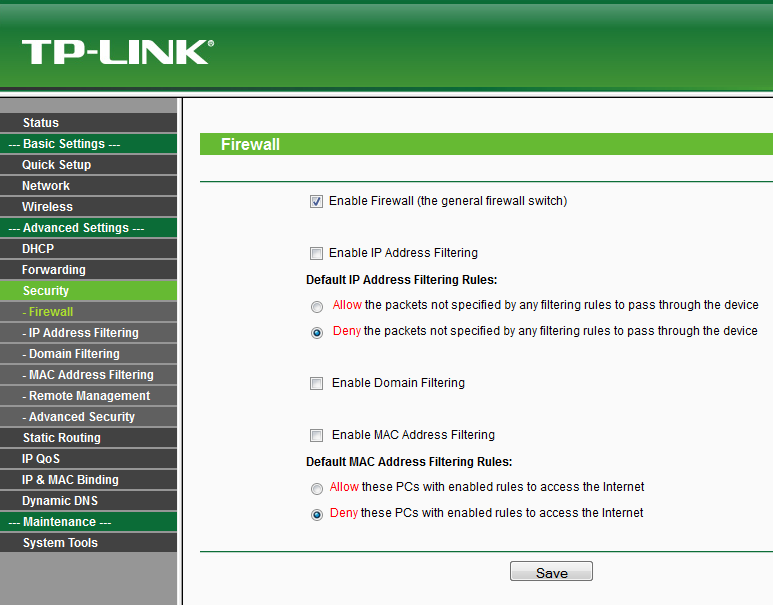The image size is (774, 606).
Task: Check Enable IP Address Filtering
Action: pos(316,253)
